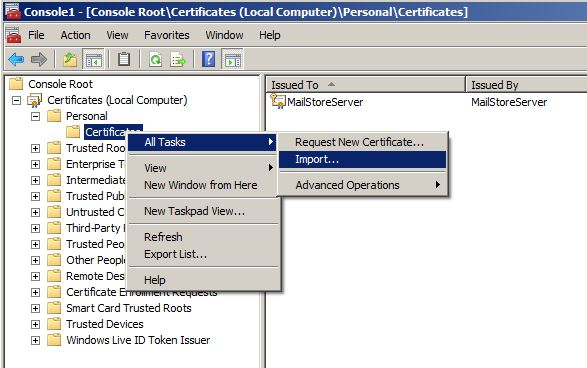
Task: Click the console icon in the title bar
Action: [x=13, y=11]
